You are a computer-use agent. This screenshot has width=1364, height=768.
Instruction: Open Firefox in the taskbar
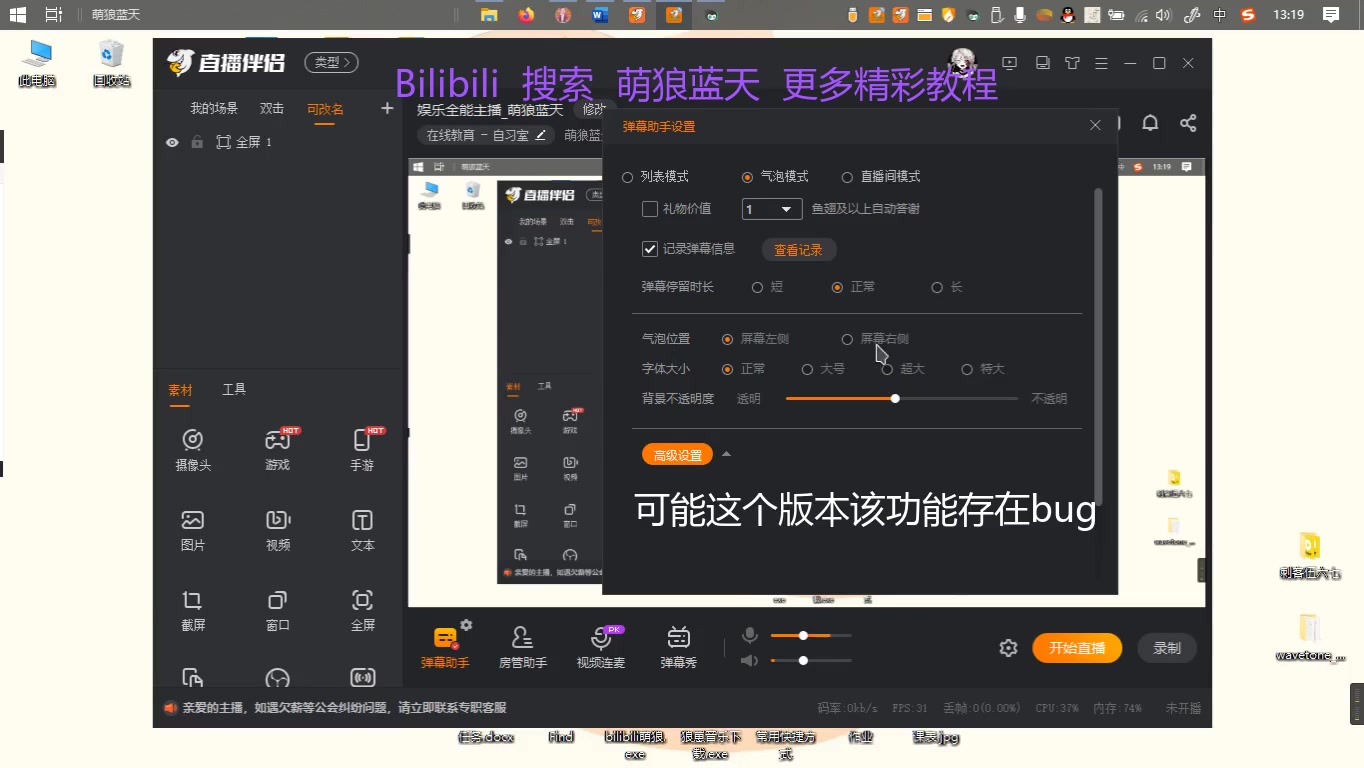pyautogui.click(x=526, y=15)
